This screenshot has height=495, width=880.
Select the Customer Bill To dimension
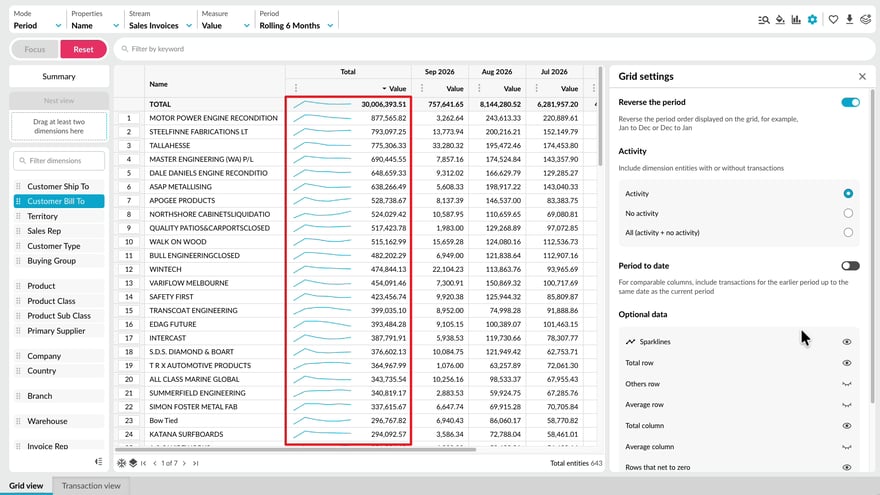click(59, 201)
